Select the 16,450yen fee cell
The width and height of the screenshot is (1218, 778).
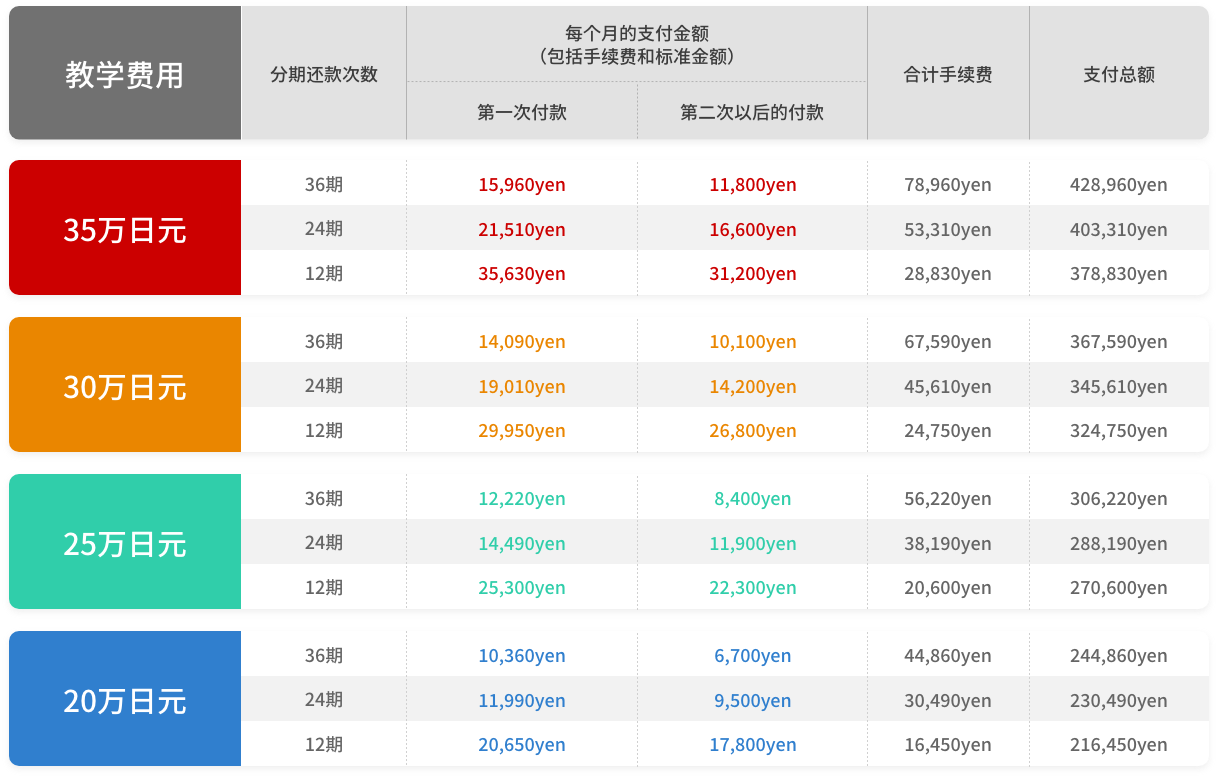click(948, 745)
